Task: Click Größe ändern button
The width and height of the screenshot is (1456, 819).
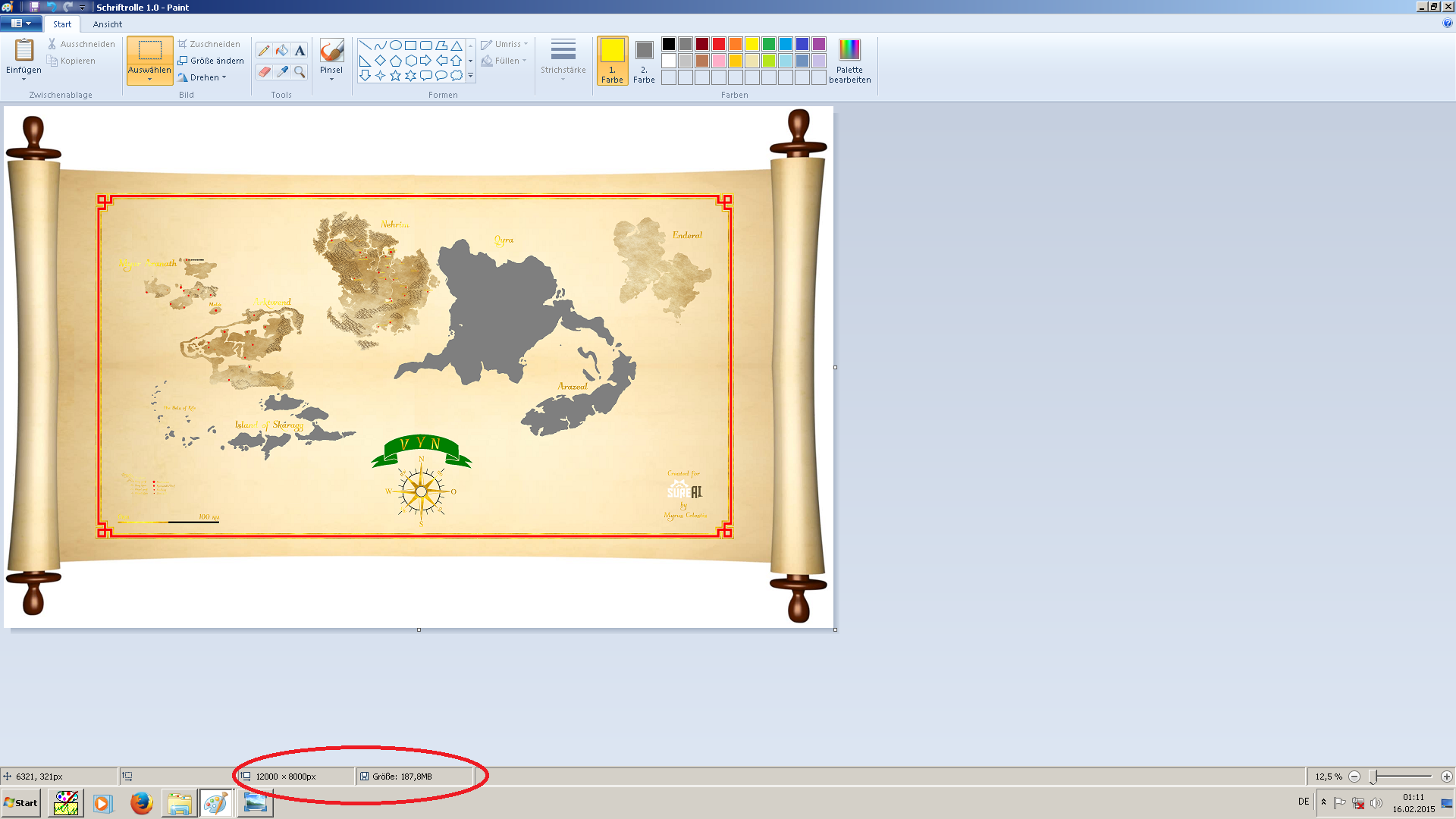Action: 211,61
